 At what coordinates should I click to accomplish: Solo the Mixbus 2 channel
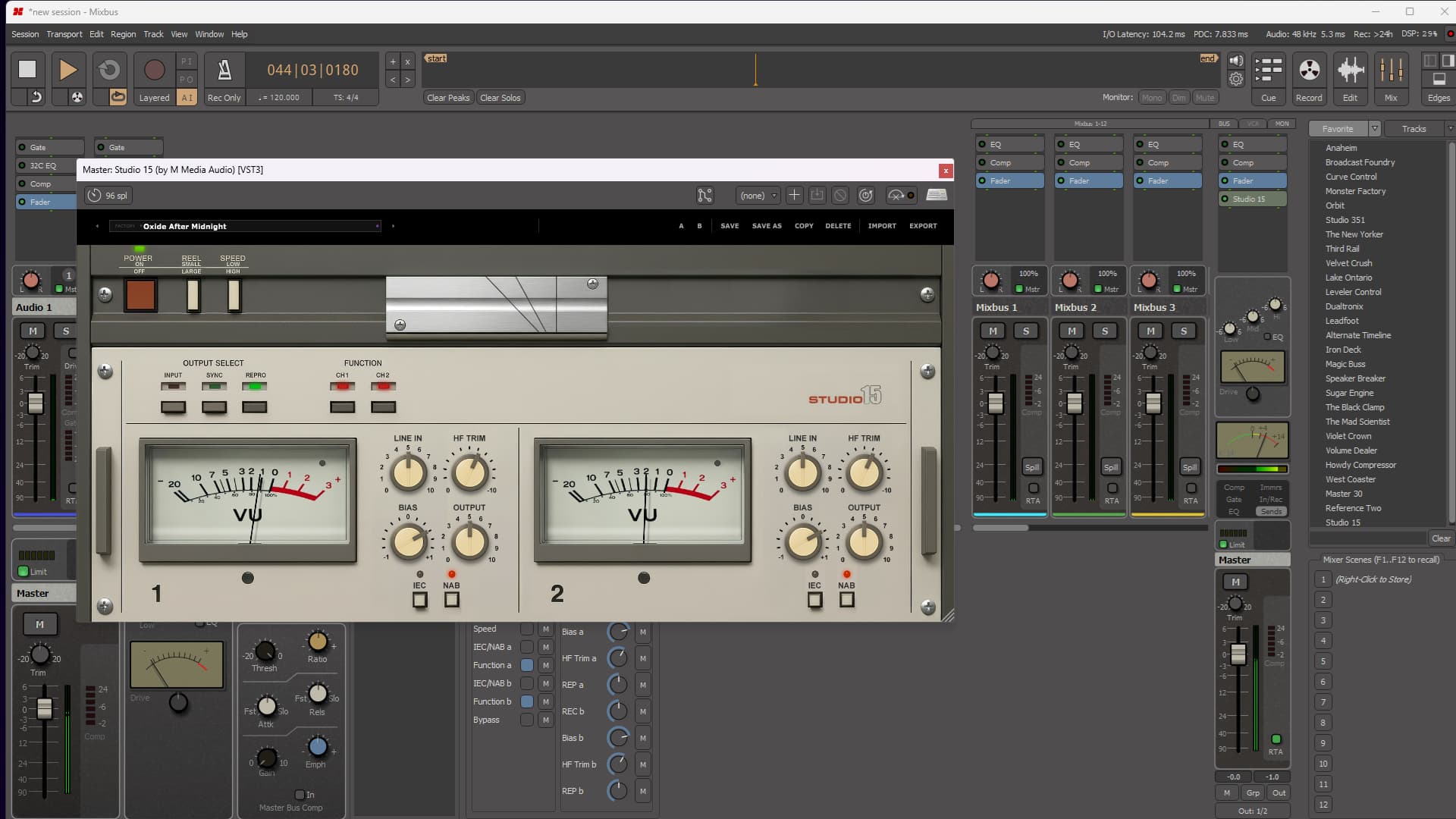pos(1105,331)
